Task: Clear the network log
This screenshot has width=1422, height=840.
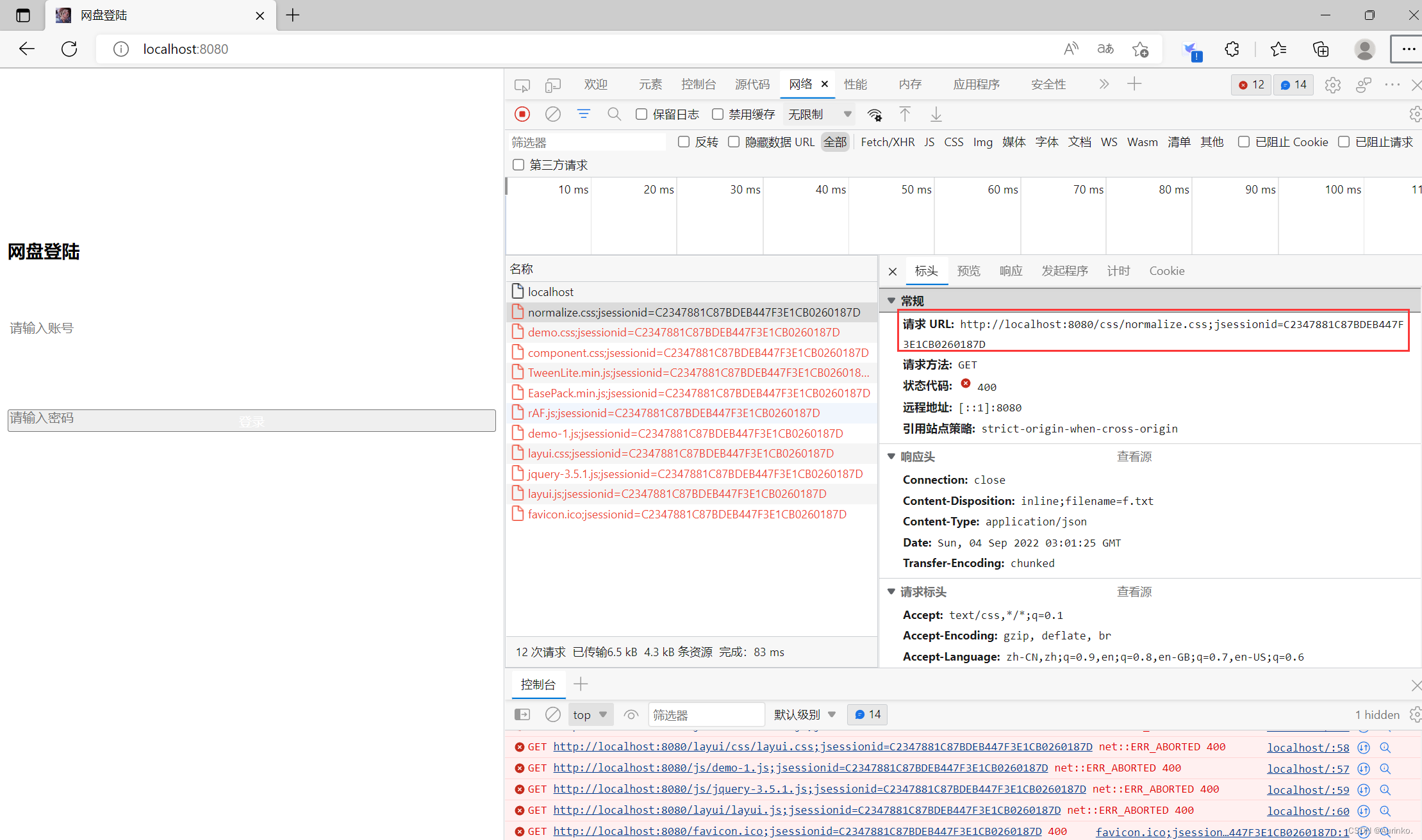Action: tap(553, 114)
